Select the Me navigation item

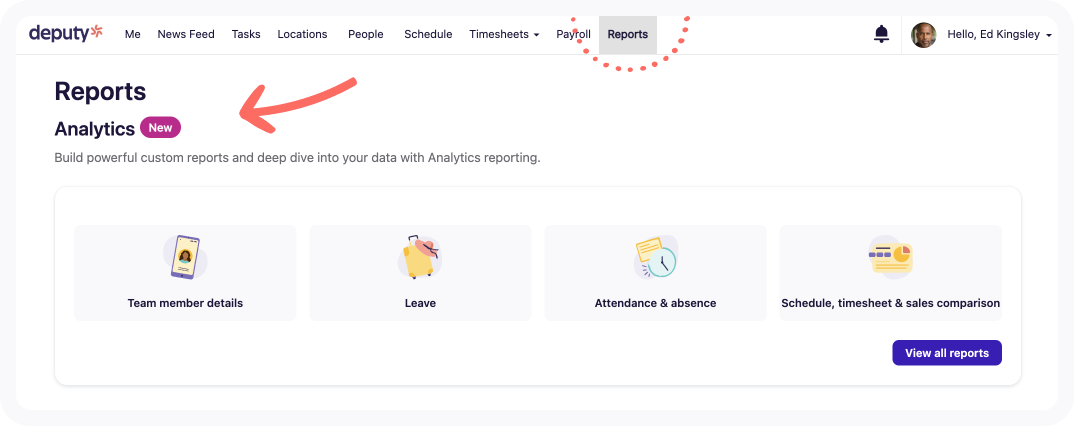pos(133,34)
